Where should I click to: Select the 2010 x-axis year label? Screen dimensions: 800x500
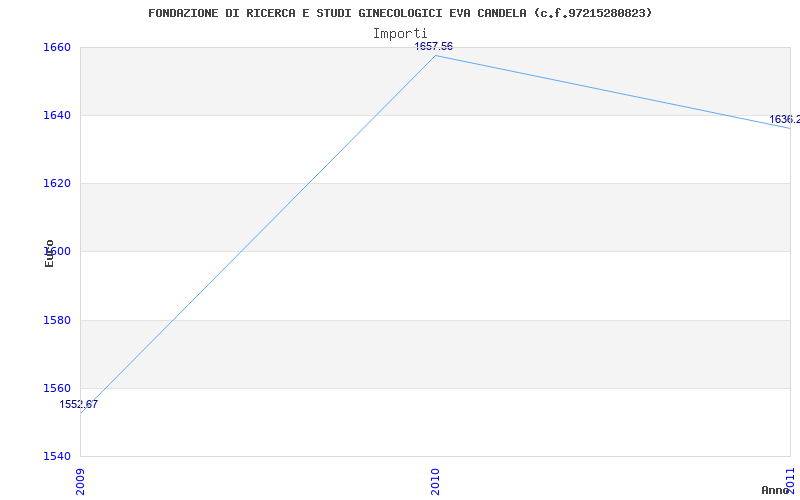pos(435,482)
